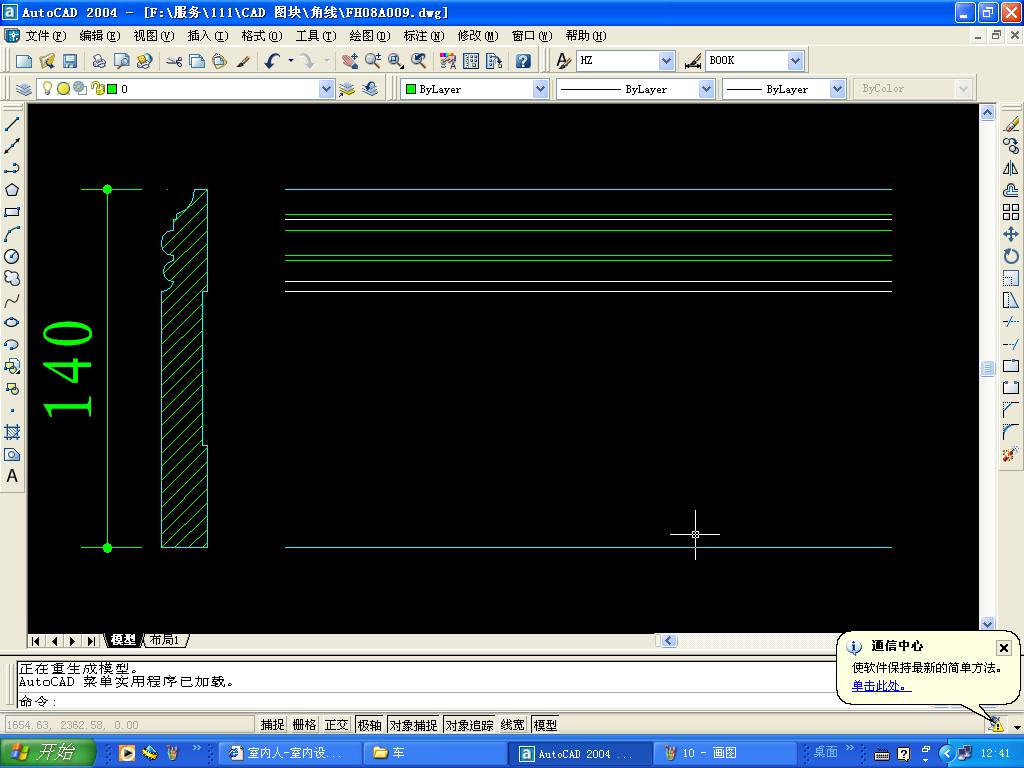Viewport: 1024px width, 768px height.
Task: Click the Save drawing icon
Action: point(70,61)
